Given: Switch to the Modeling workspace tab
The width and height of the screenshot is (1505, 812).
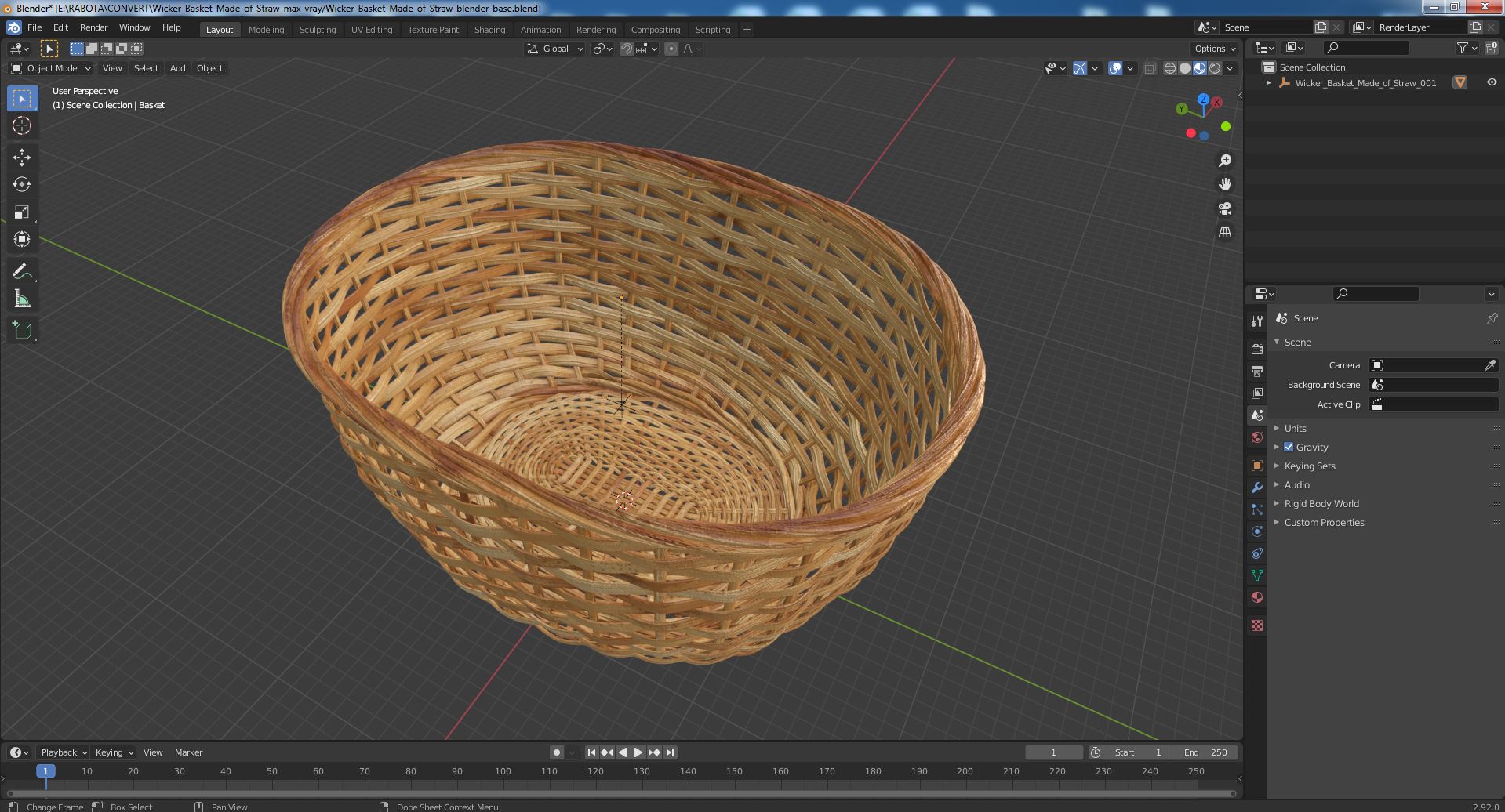Looking at the screenshot, I should [x=266, y=30].
